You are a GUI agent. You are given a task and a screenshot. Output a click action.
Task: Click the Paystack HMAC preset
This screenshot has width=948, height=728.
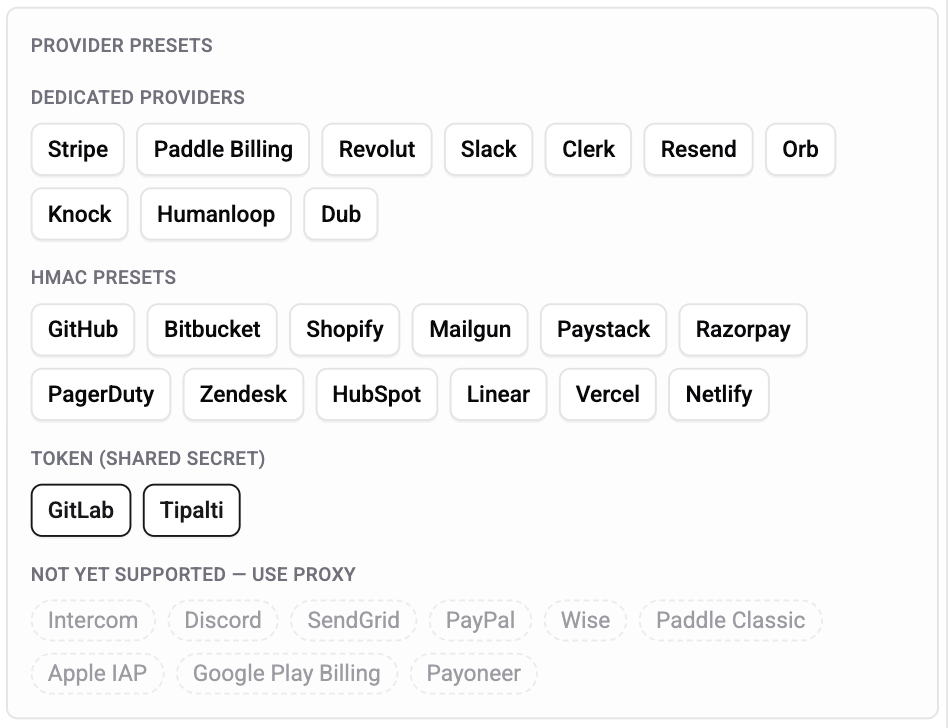pyautogui.click(x=603, y=329)
